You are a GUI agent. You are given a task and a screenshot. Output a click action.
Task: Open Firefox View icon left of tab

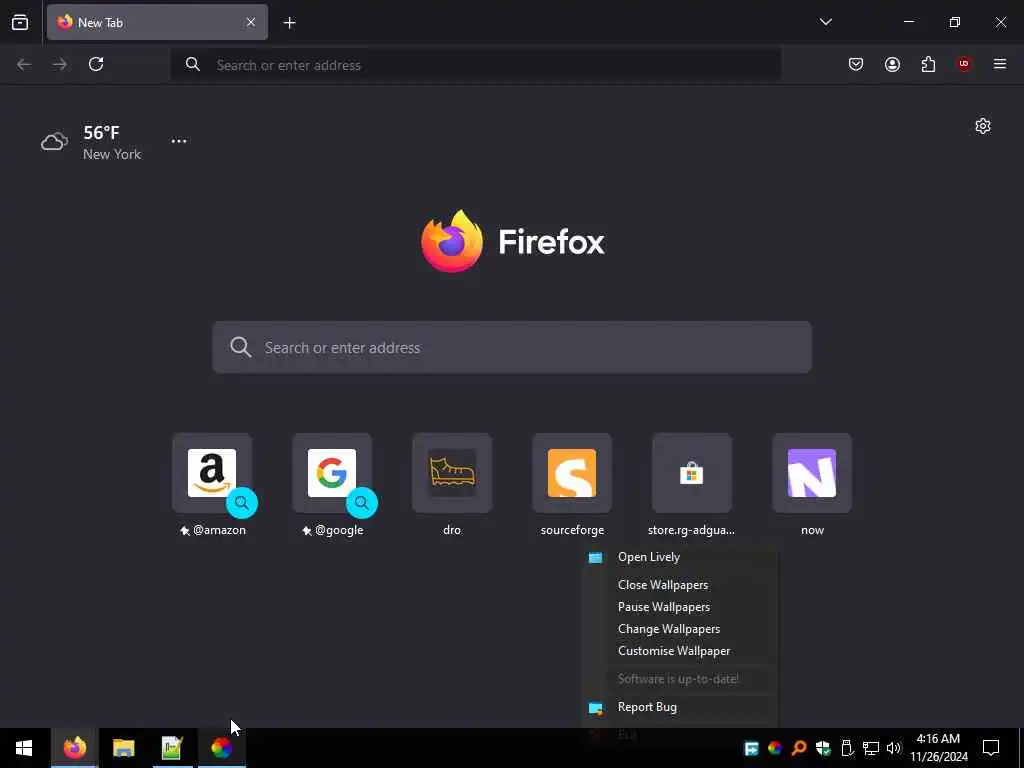[x=20, y=22]
